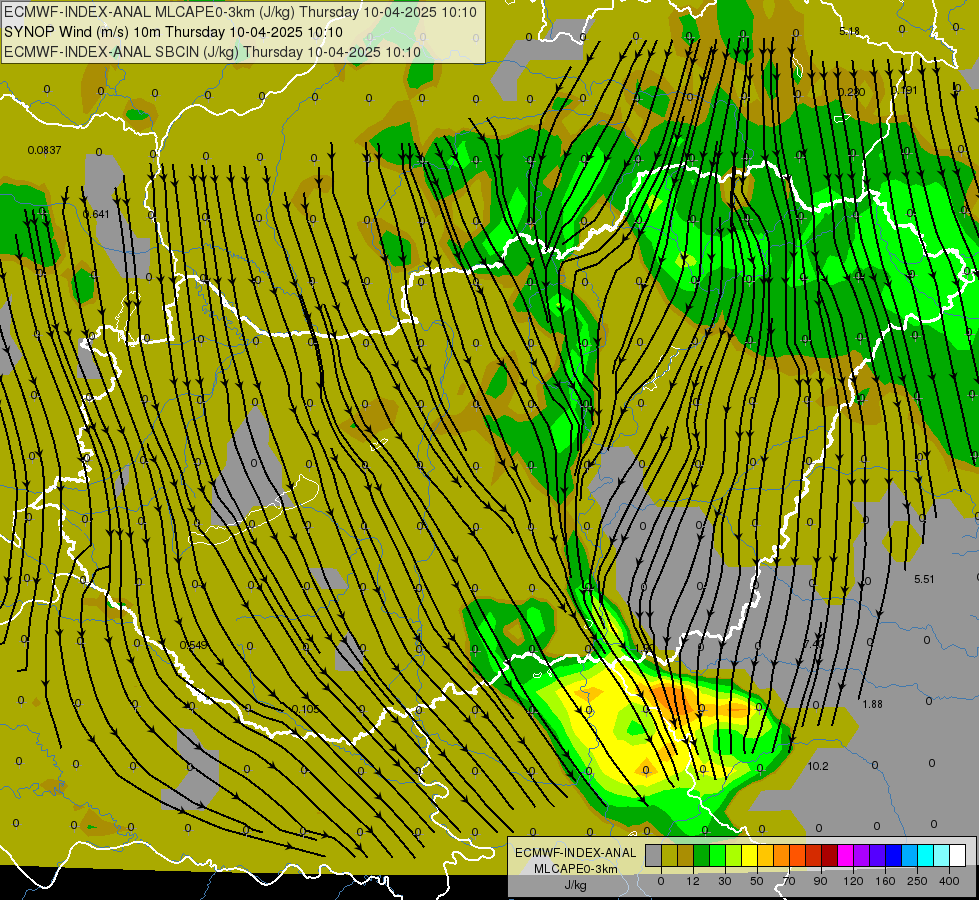This screenshot has width=979, height=900.
Task: Click the yellow-green swatch right of tick 30
Action: pos(734,855)
